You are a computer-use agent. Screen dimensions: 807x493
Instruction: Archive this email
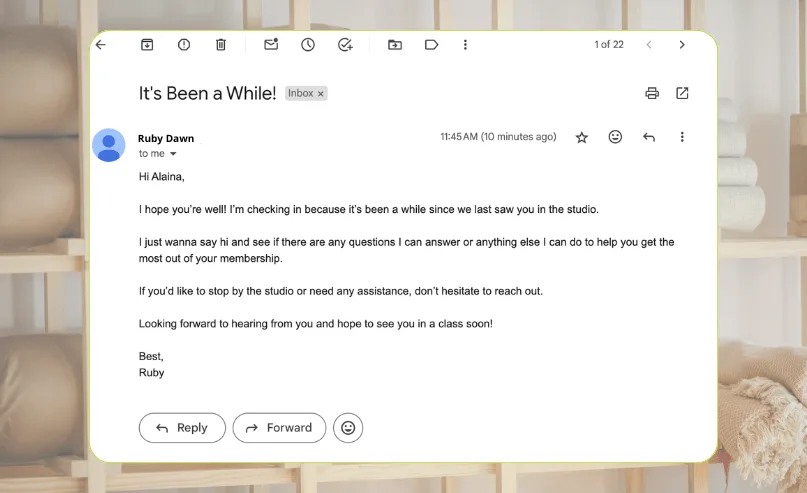pos(147,45)
